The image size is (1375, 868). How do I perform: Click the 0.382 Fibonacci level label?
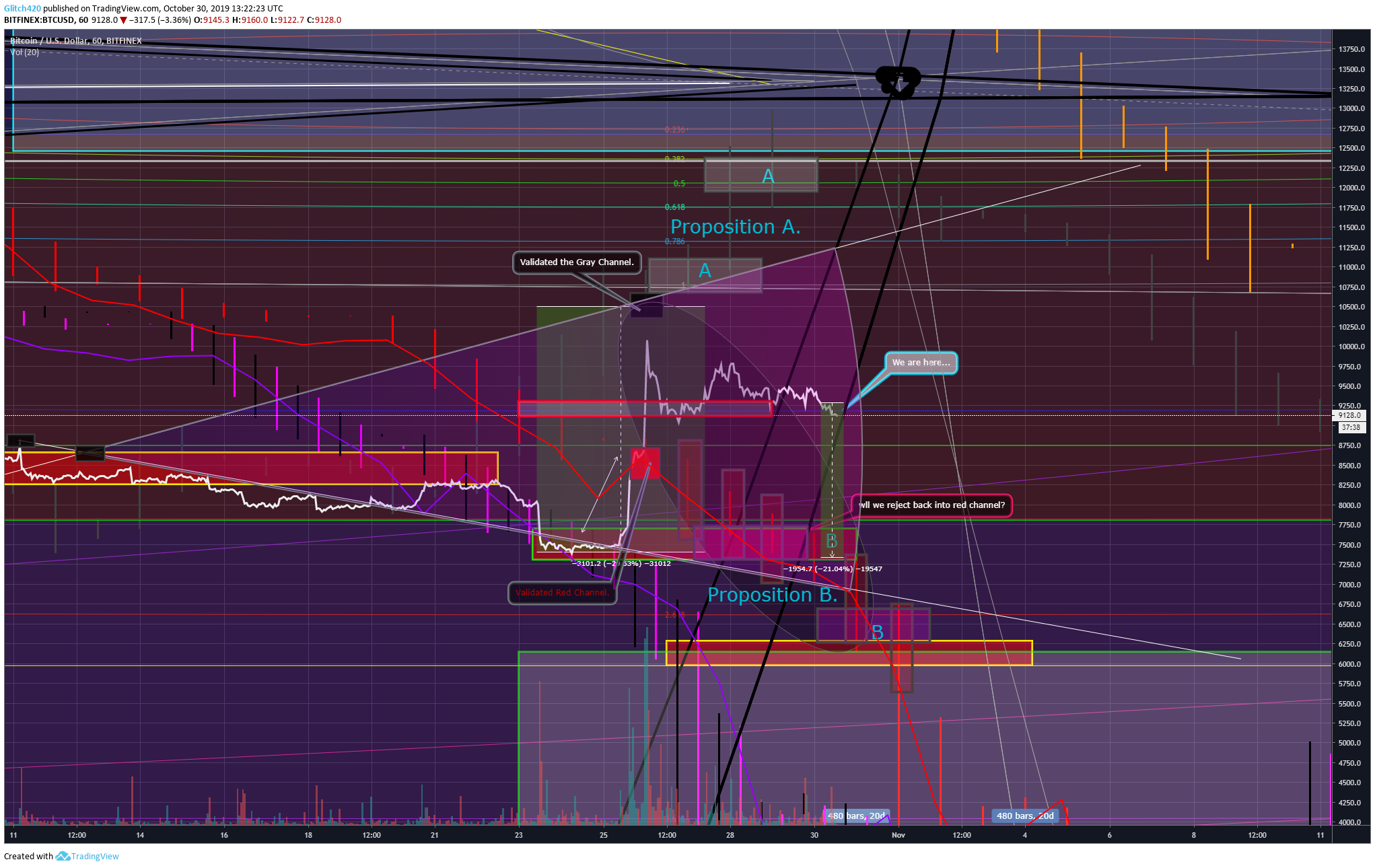point(674,159)
